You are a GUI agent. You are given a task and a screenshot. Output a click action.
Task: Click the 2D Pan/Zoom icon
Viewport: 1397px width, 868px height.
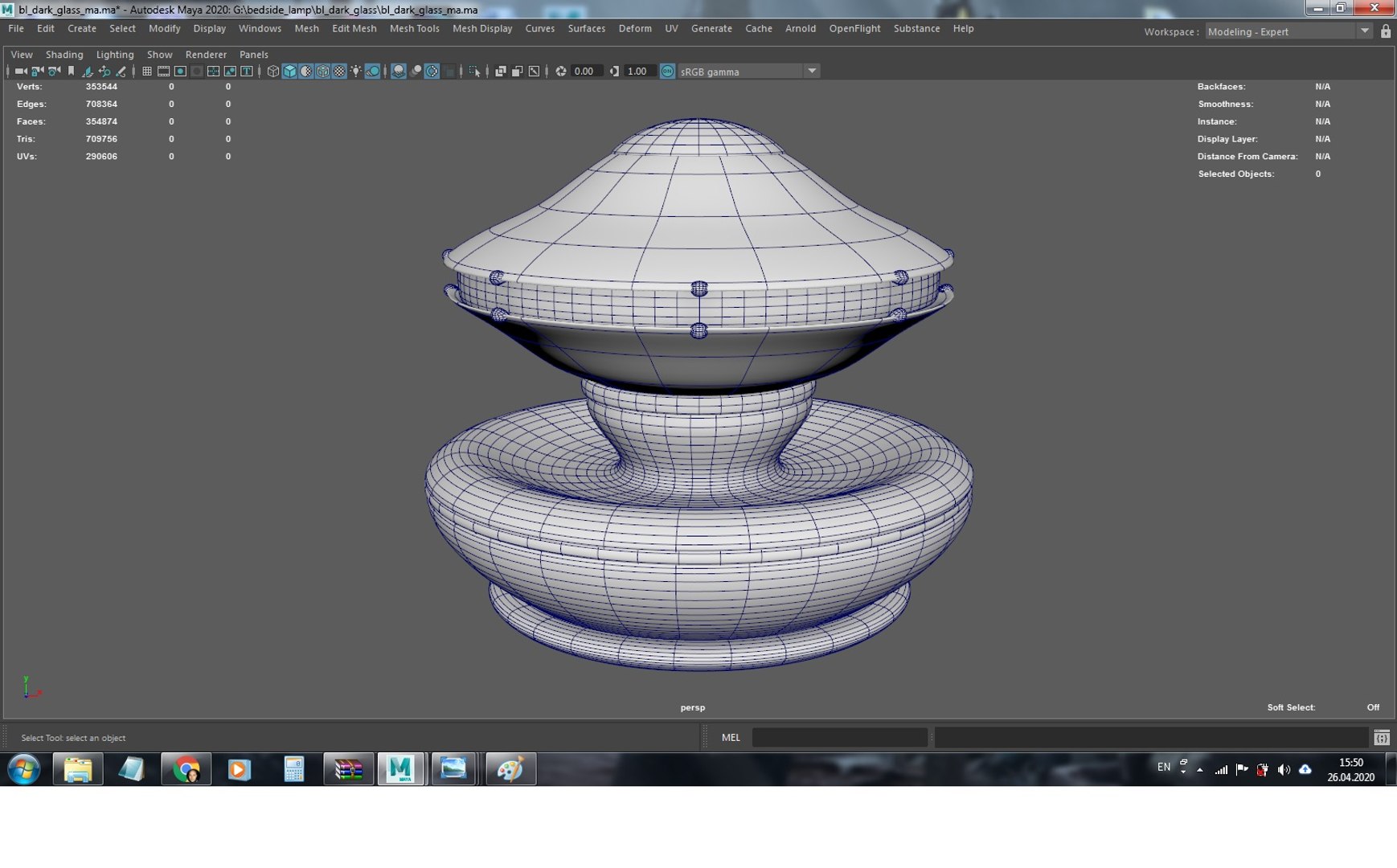(x=104, y=72)
